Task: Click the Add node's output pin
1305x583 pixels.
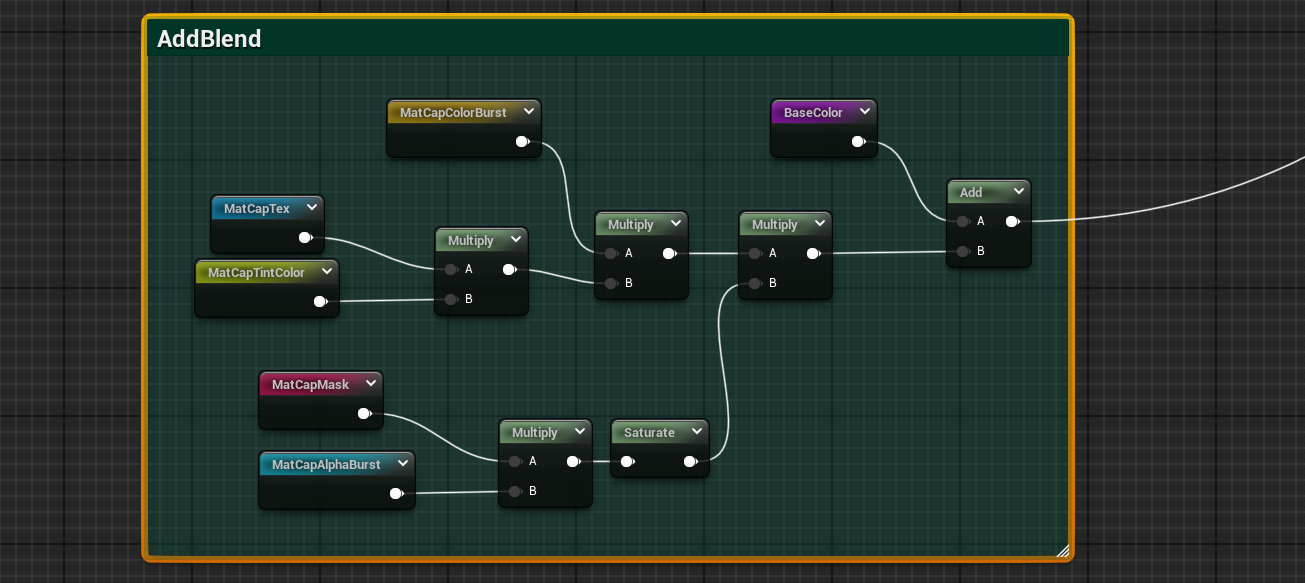Action: [x=1012, y=222]
